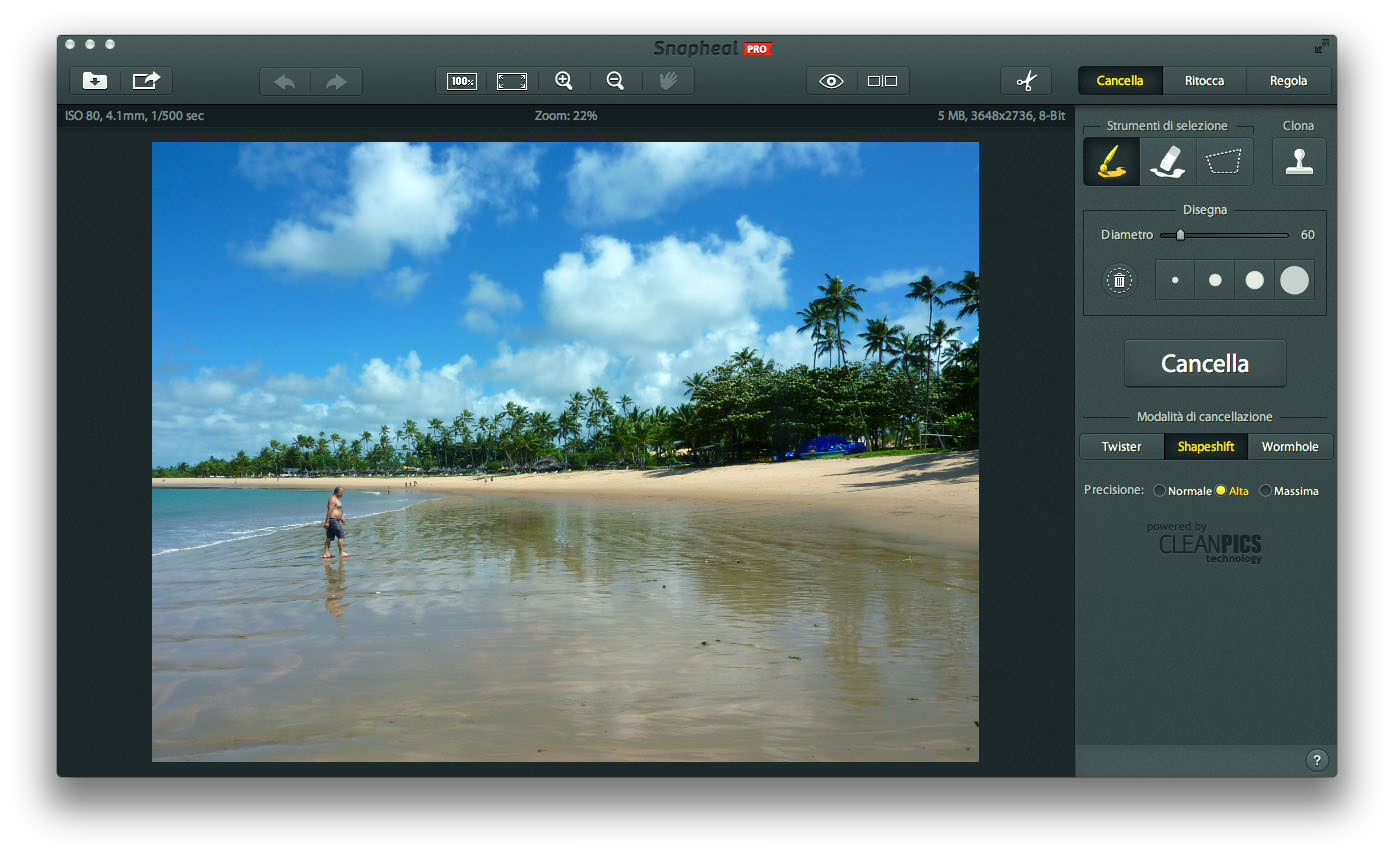Select the eraser selection tool

tap(1168, 161)
